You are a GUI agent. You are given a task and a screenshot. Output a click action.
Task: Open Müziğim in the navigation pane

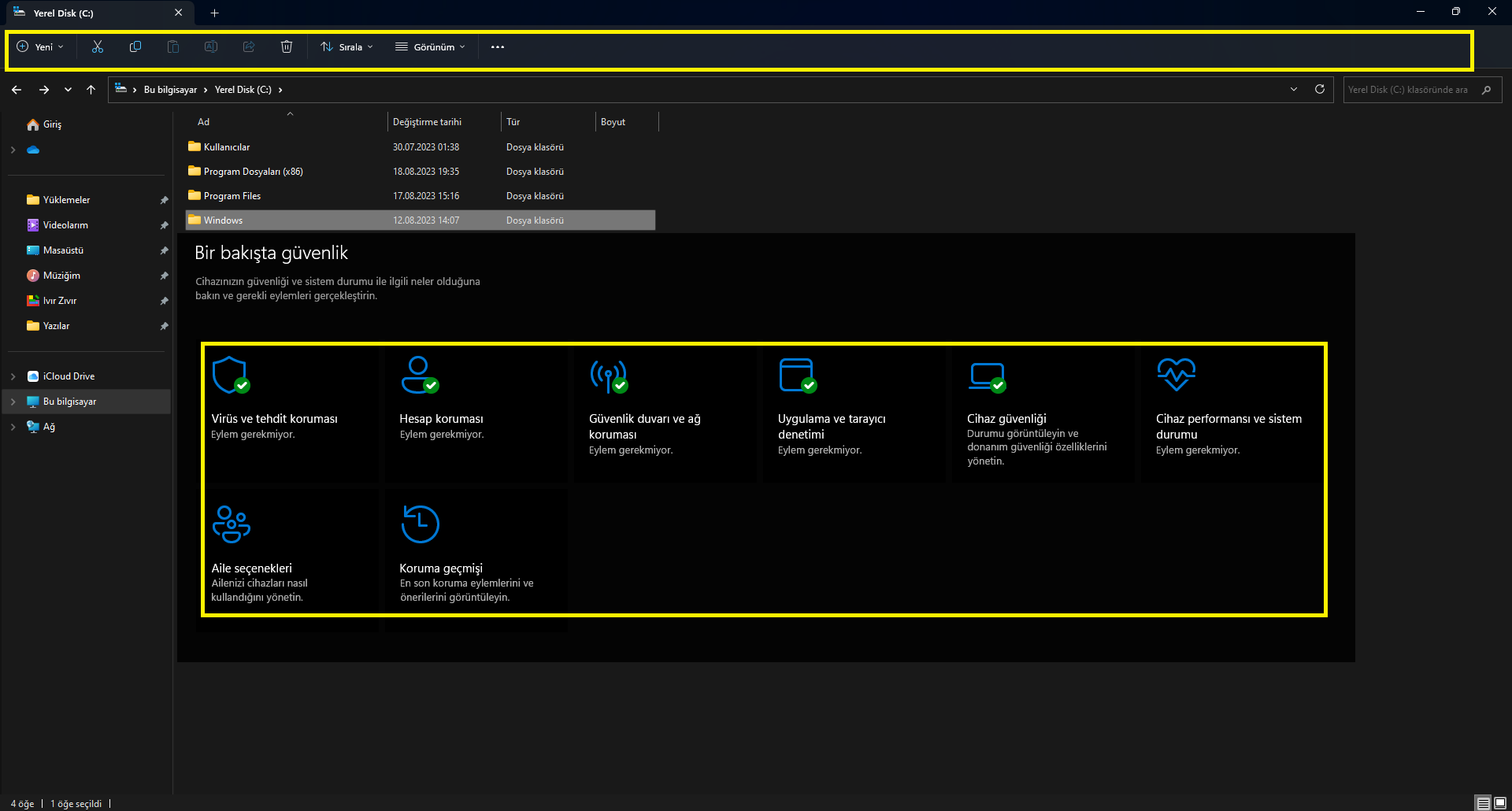pyautogui.click(x=61, y=276)
